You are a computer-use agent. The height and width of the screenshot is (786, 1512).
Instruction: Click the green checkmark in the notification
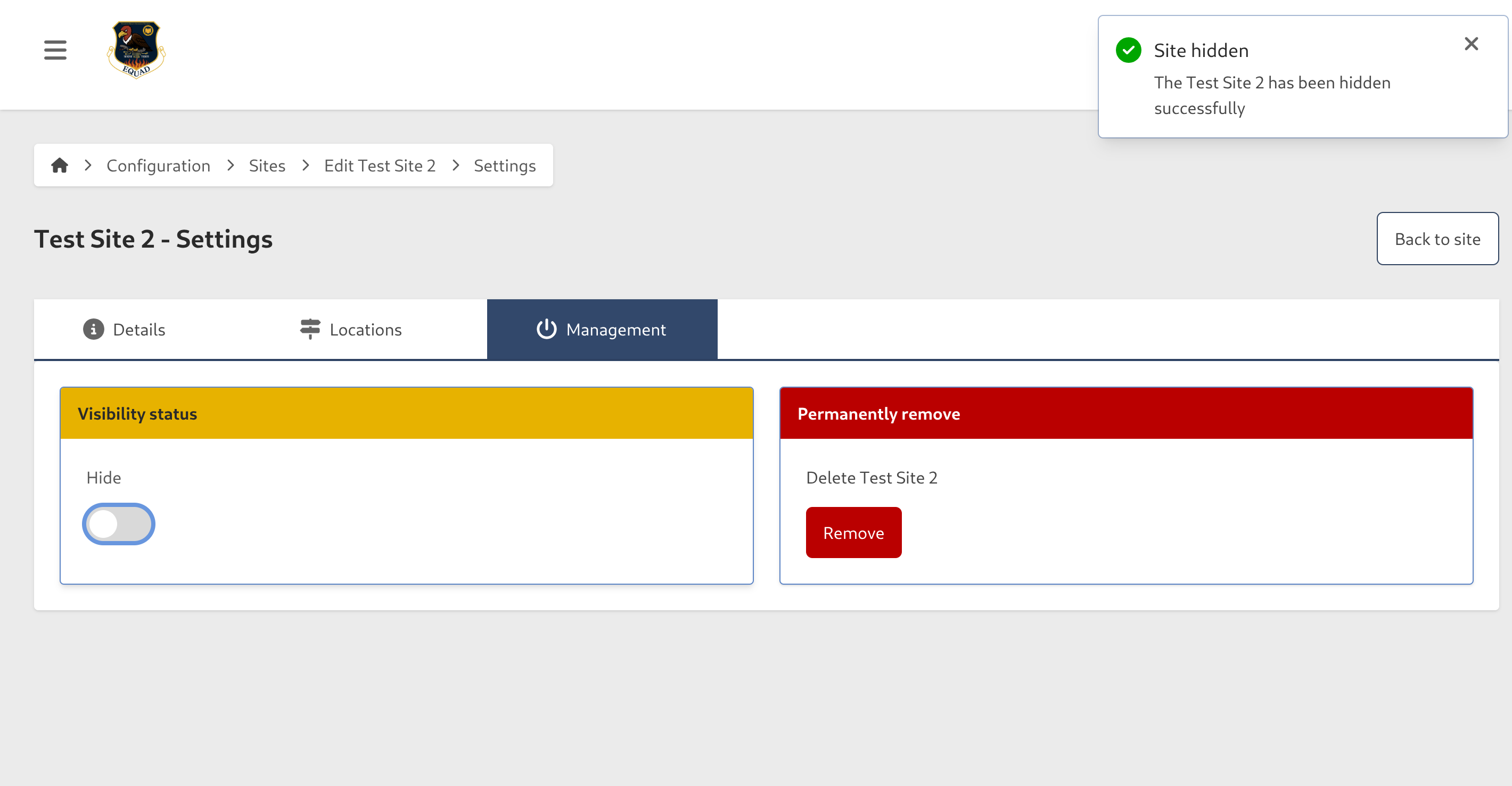tap(1128, 51)
